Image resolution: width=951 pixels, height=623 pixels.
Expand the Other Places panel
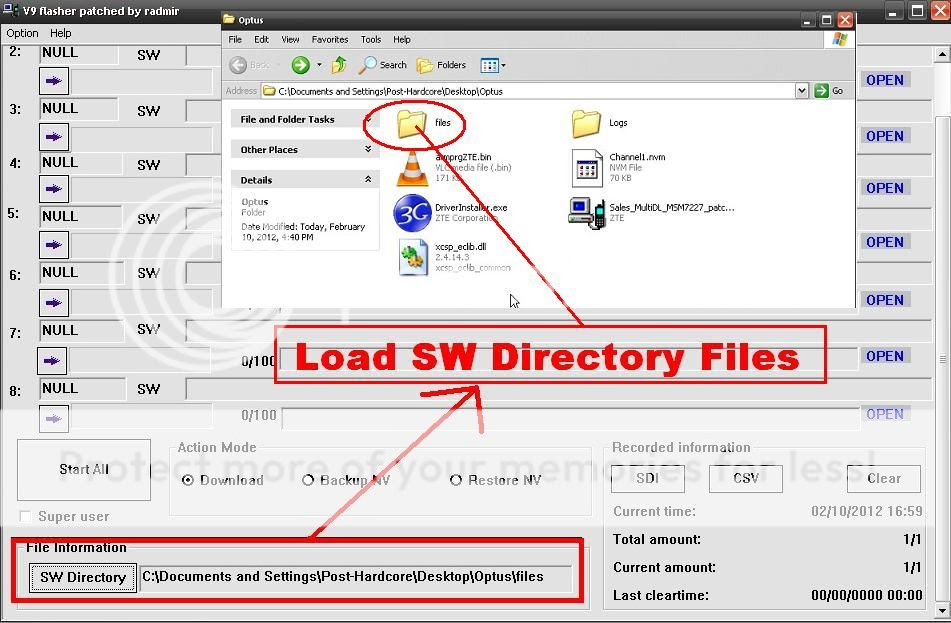pyautogui.click(x=368, y=149)
